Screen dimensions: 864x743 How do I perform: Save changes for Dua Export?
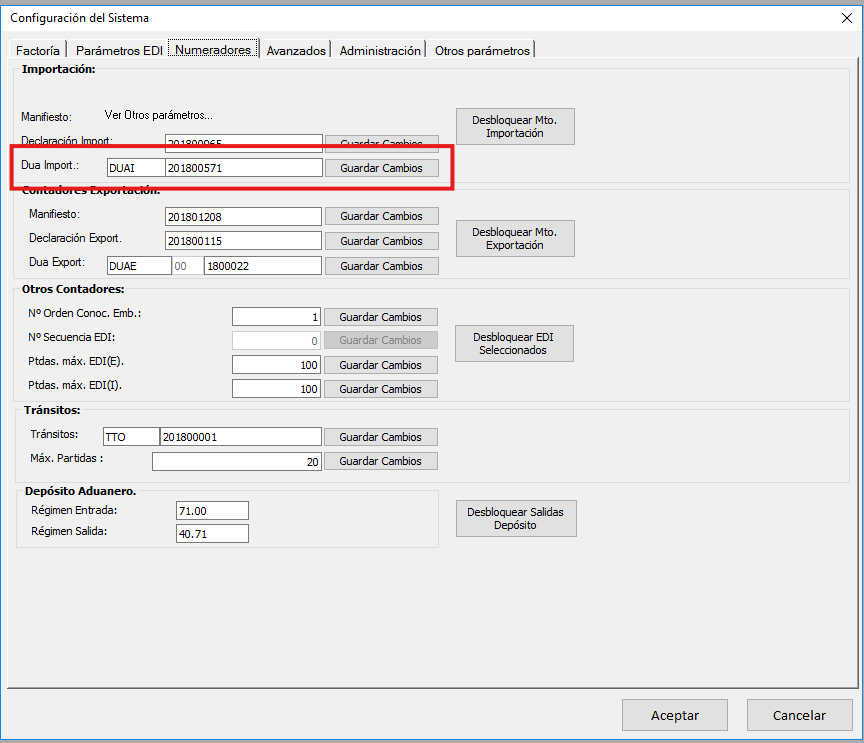point(381,266)
